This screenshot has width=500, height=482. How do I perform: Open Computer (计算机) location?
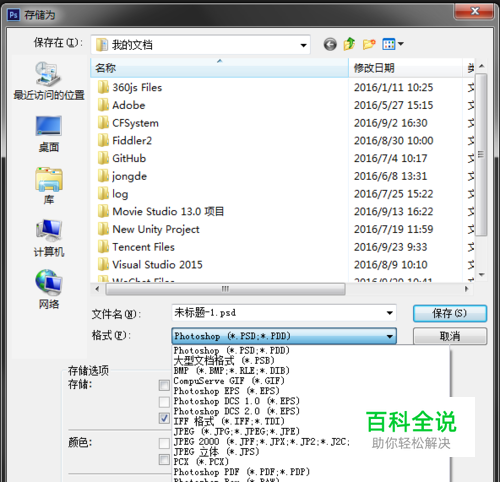[x=49, y=238]
